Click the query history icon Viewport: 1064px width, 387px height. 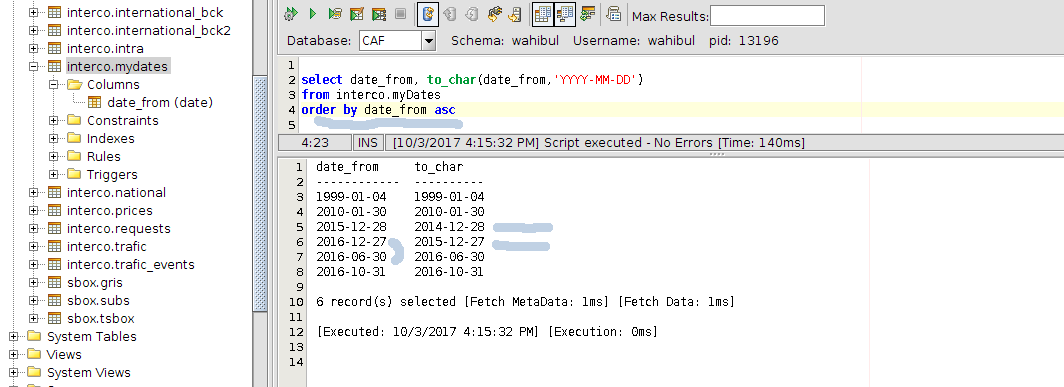(614, 14)
